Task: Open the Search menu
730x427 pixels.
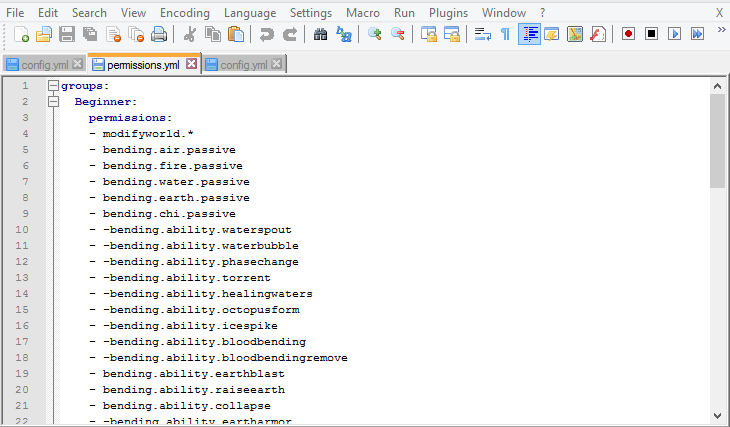Action: click(x=89, y=13)
